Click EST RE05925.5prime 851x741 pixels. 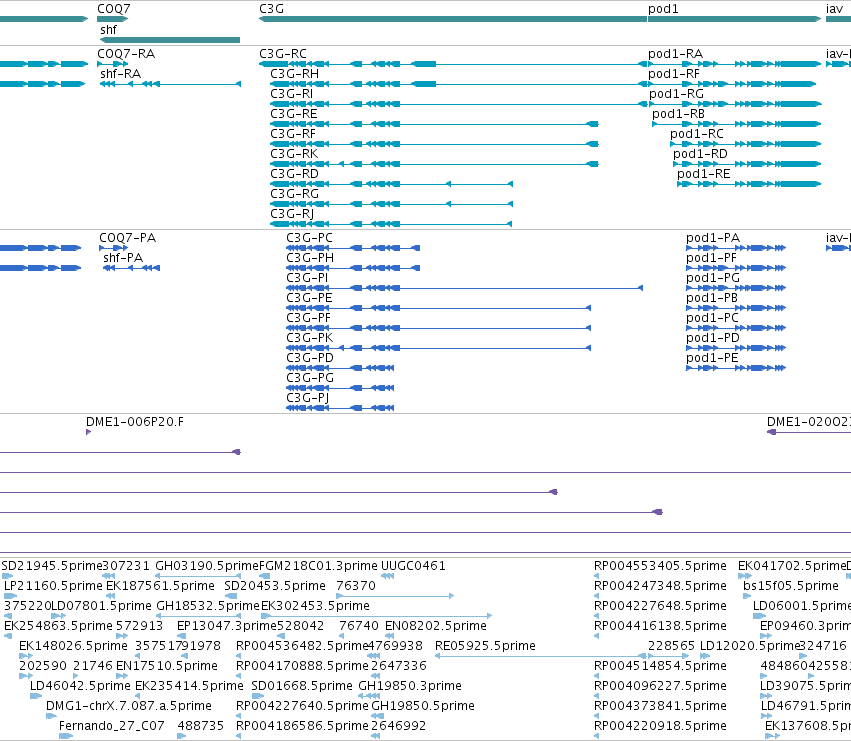(x=485, y=646)
